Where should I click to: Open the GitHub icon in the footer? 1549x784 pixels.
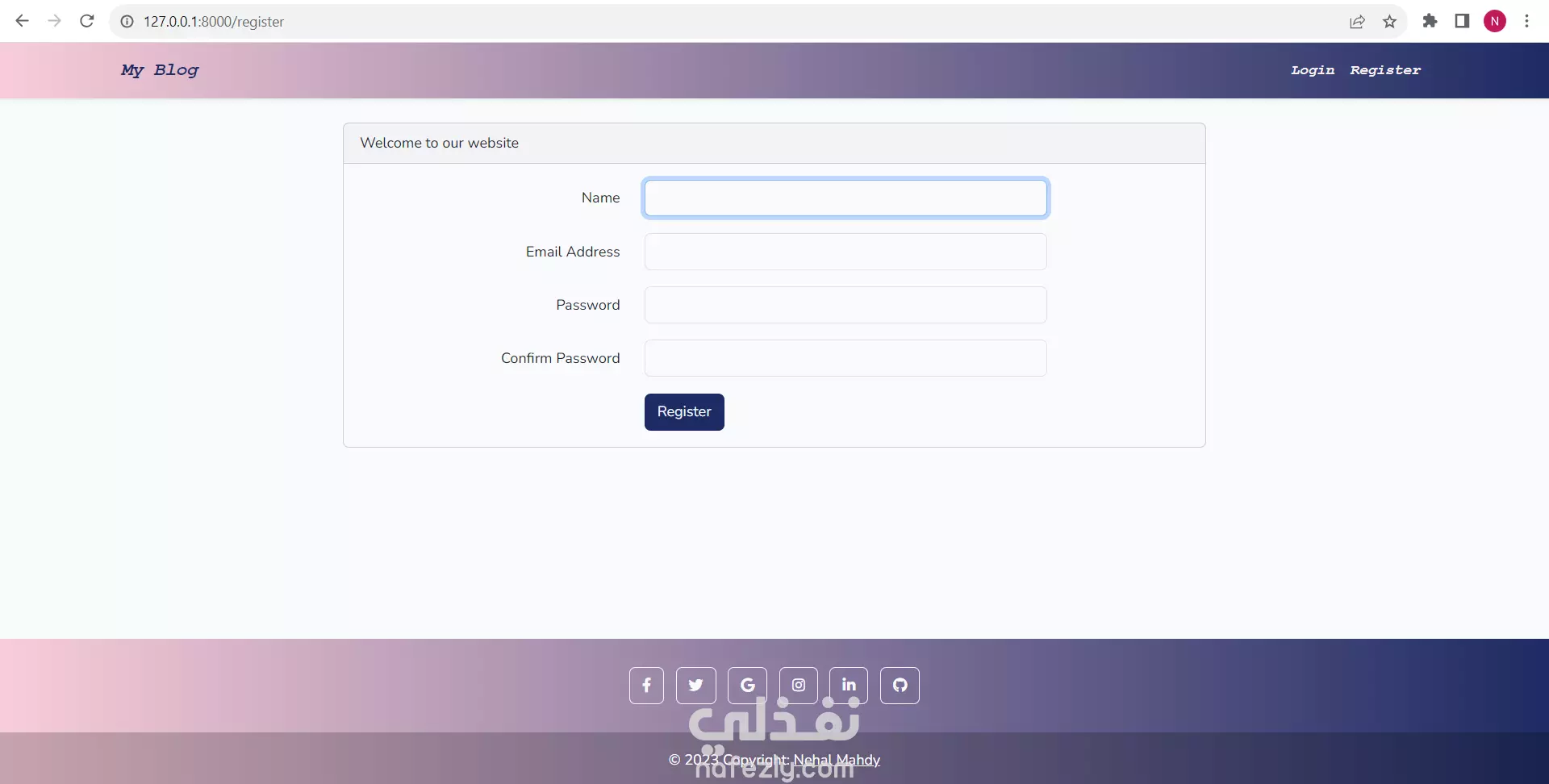(900, 686)
